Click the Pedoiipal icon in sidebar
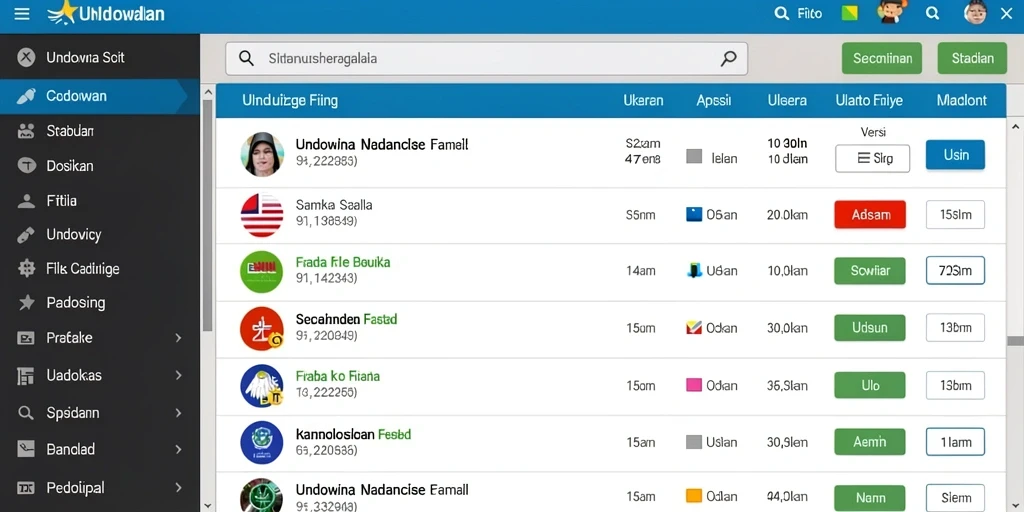Screen dimensions: 1024x512 [x=25, y=487]
